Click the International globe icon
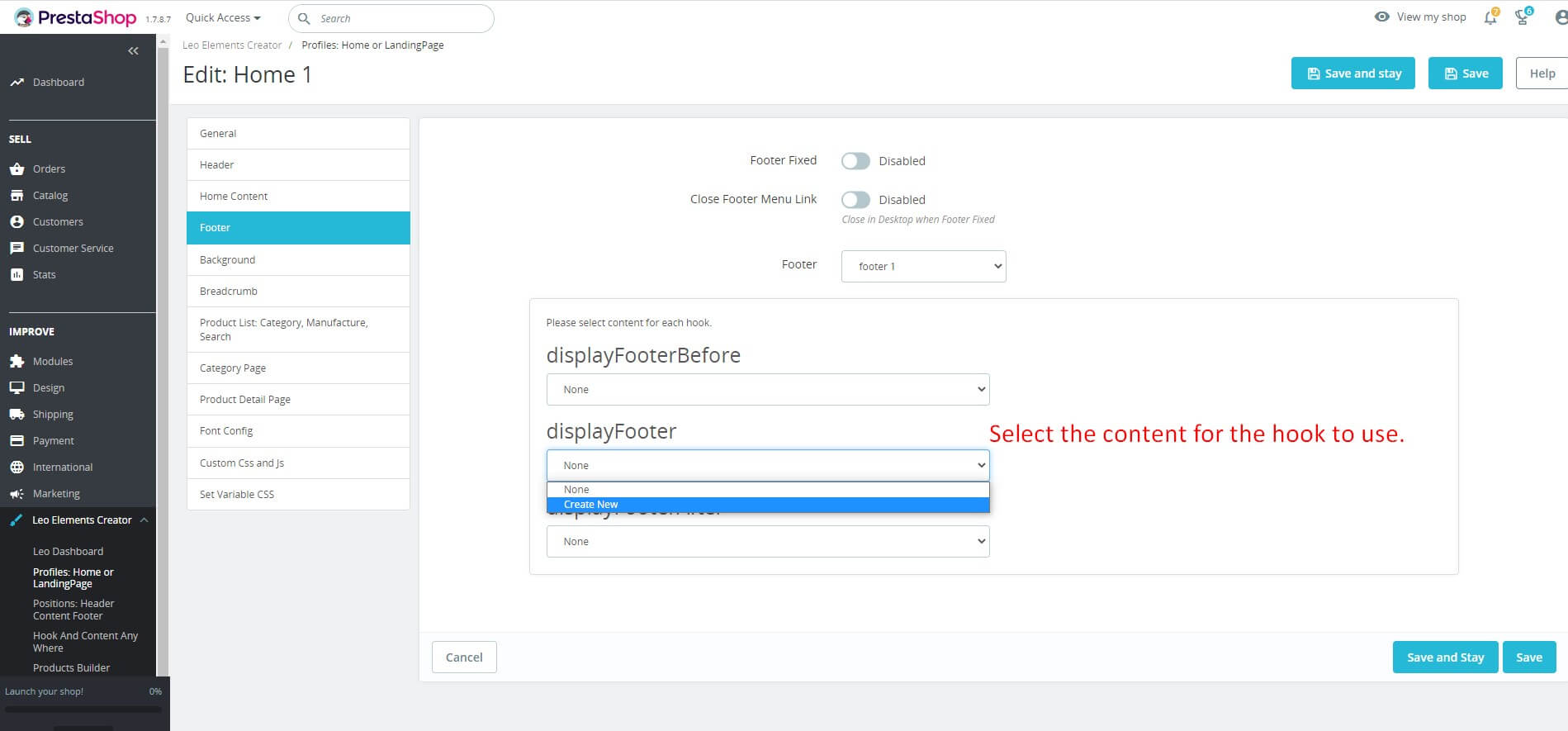The image size is (1568, 731). coord(17,468)
